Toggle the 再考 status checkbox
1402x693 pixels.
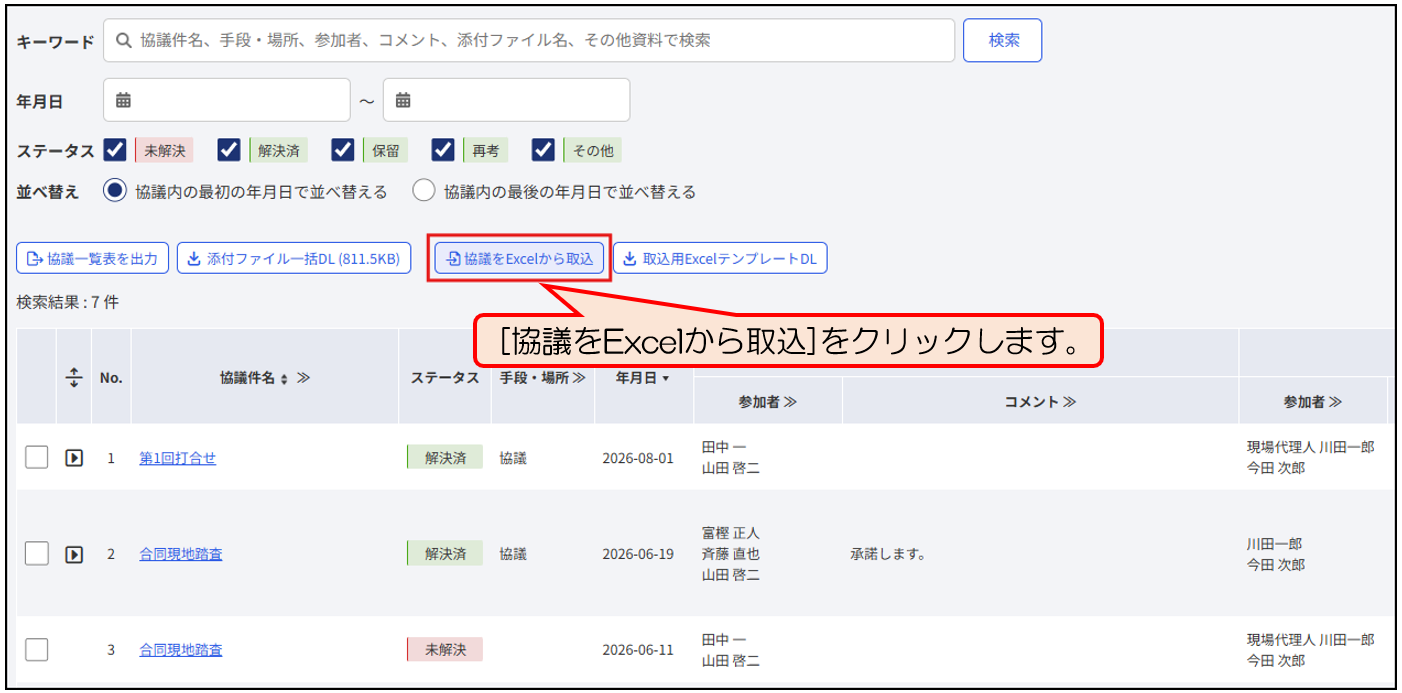tap(443, 150)
